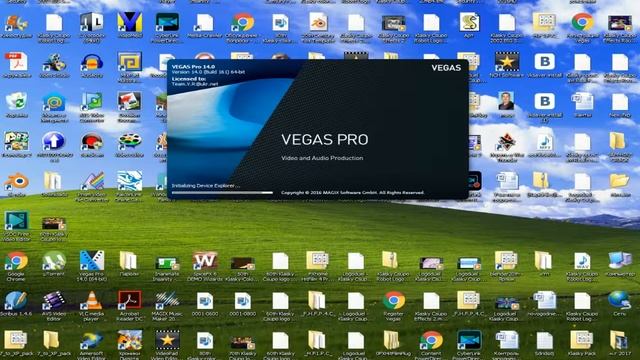This screenshot has width=640, height=360.
Task: Click the Пароли folder
Action: coord(128,261)
